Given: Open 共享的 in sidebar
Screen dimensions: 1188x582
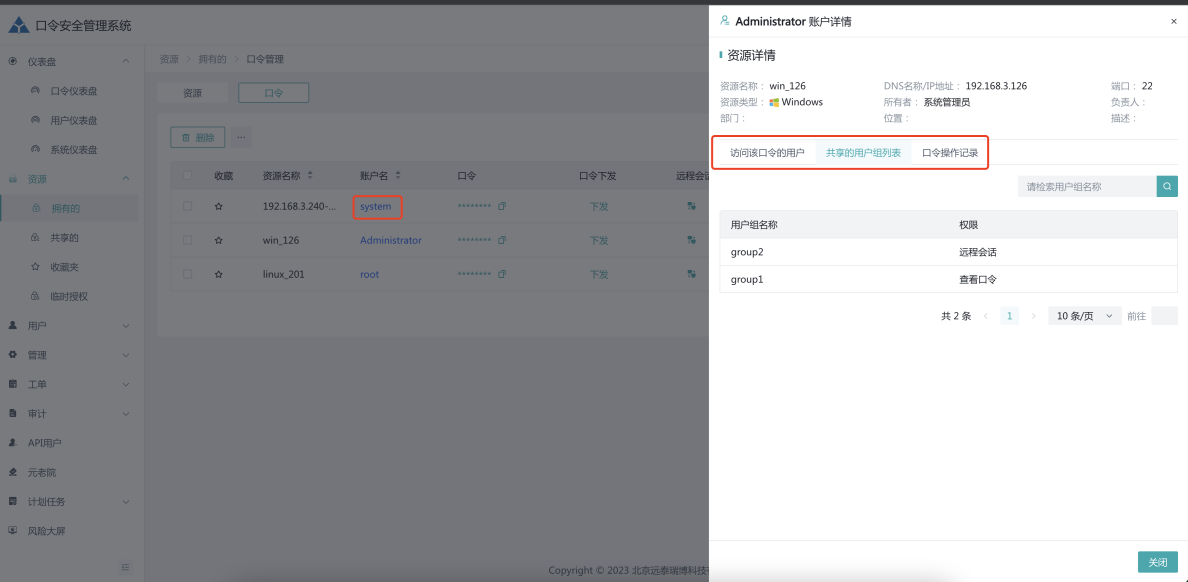Looking at the screenshot, I should [65, 238].
